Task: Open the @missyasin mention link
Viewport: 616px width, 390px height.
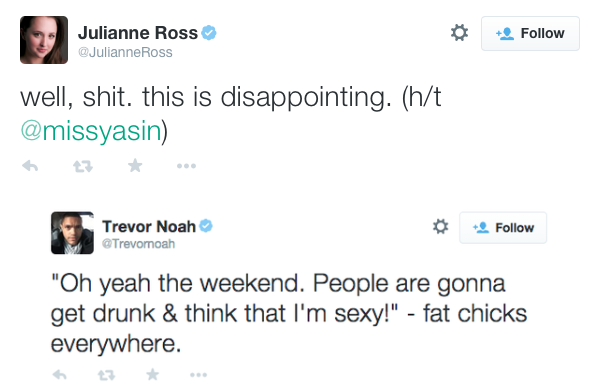Action: point(91,131)
